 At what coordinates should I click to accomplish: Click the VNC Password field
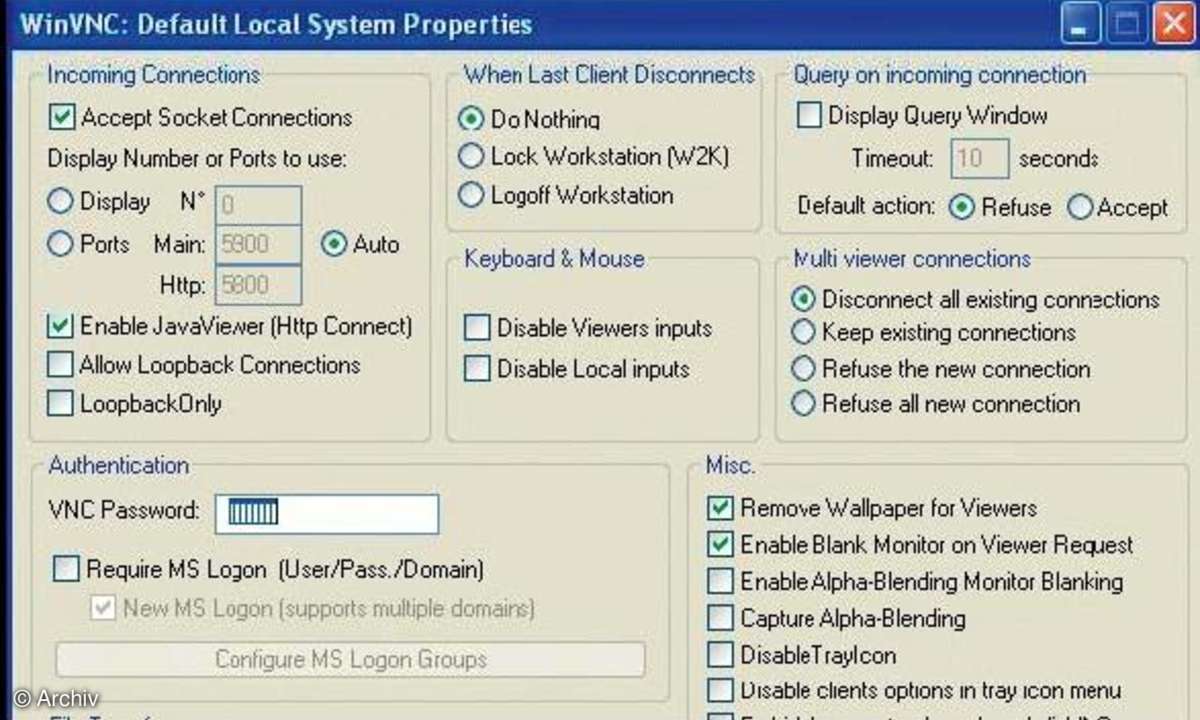click(329, 514)
